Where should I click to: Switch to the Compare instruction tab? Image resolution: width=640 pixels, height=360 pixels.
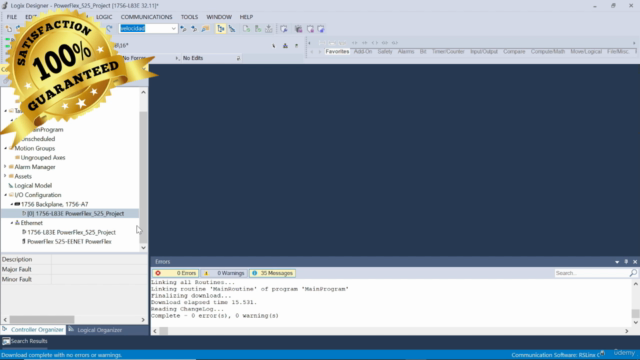(x=514, y=52)
